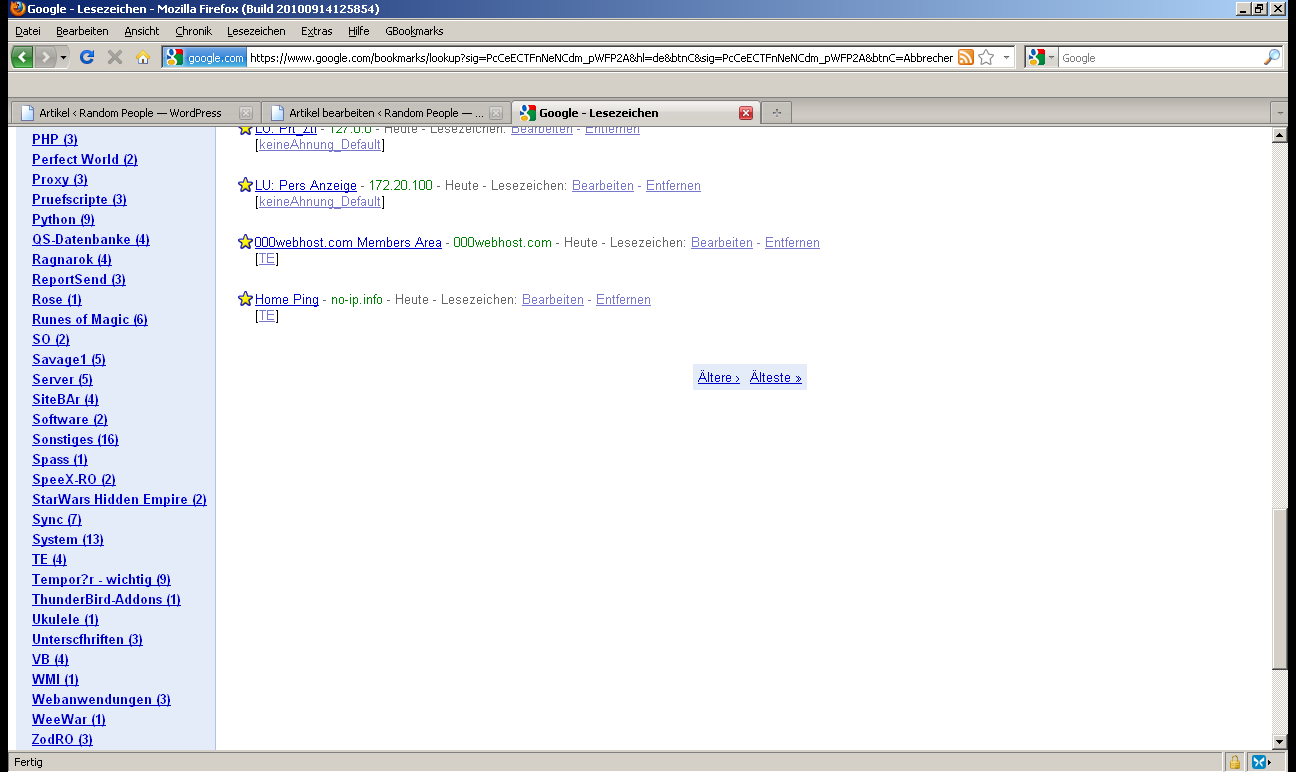Click the vertical scrollbar down arrow

pos(1279,742)
